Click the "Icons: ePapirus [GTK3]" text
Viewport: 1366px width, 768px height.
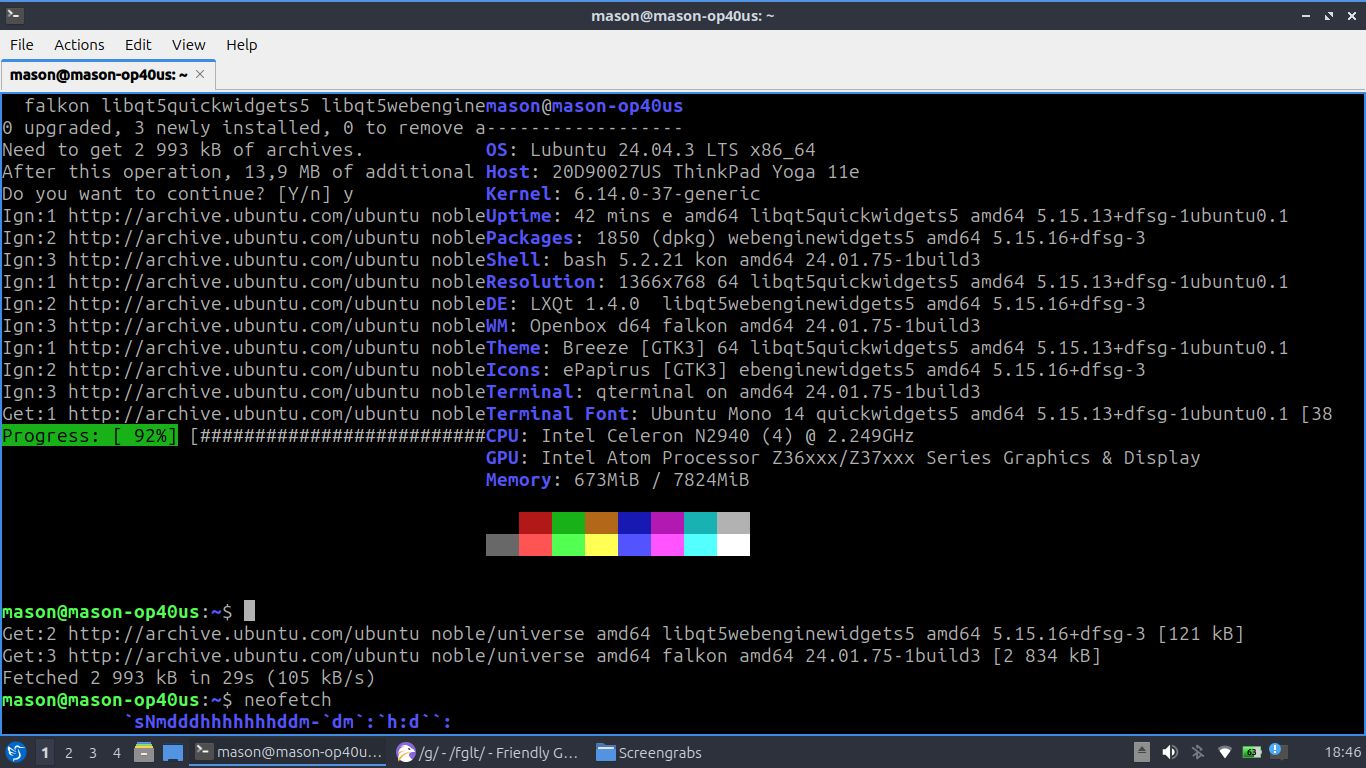pyautogui.click(x=607, y=370)
